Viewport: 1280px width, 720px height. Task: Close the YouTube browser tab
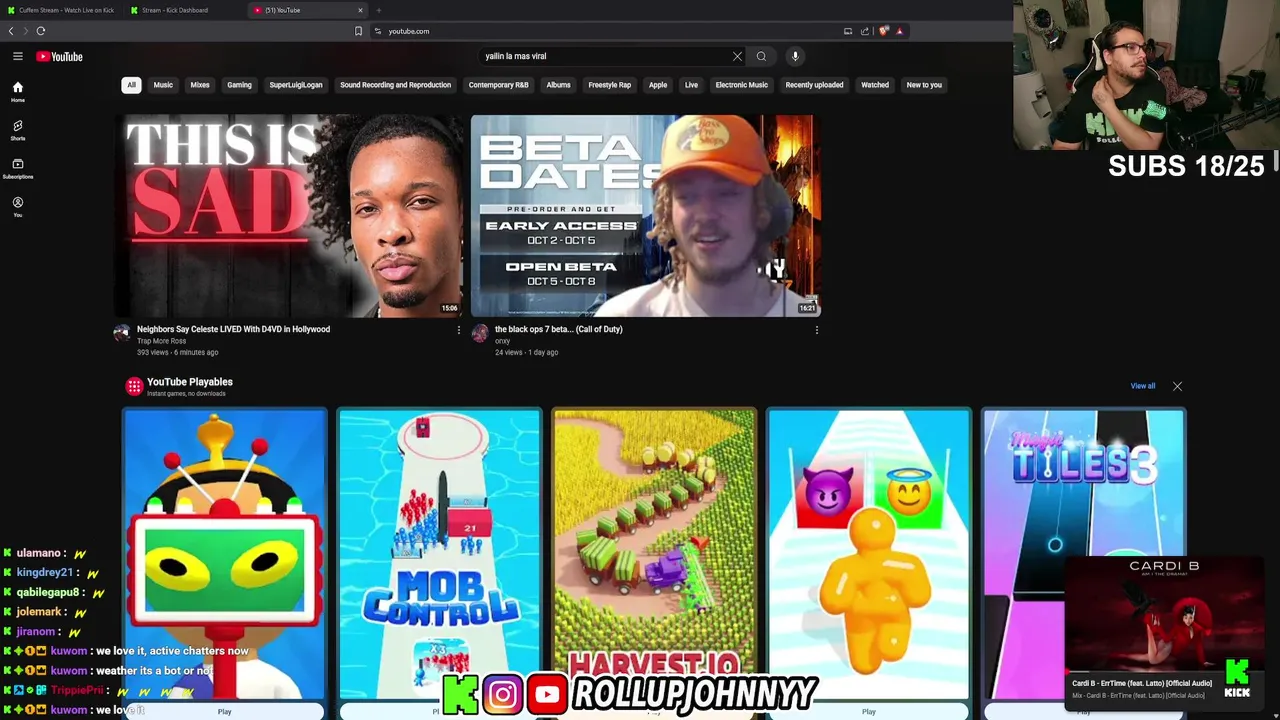tap(360, 10)
